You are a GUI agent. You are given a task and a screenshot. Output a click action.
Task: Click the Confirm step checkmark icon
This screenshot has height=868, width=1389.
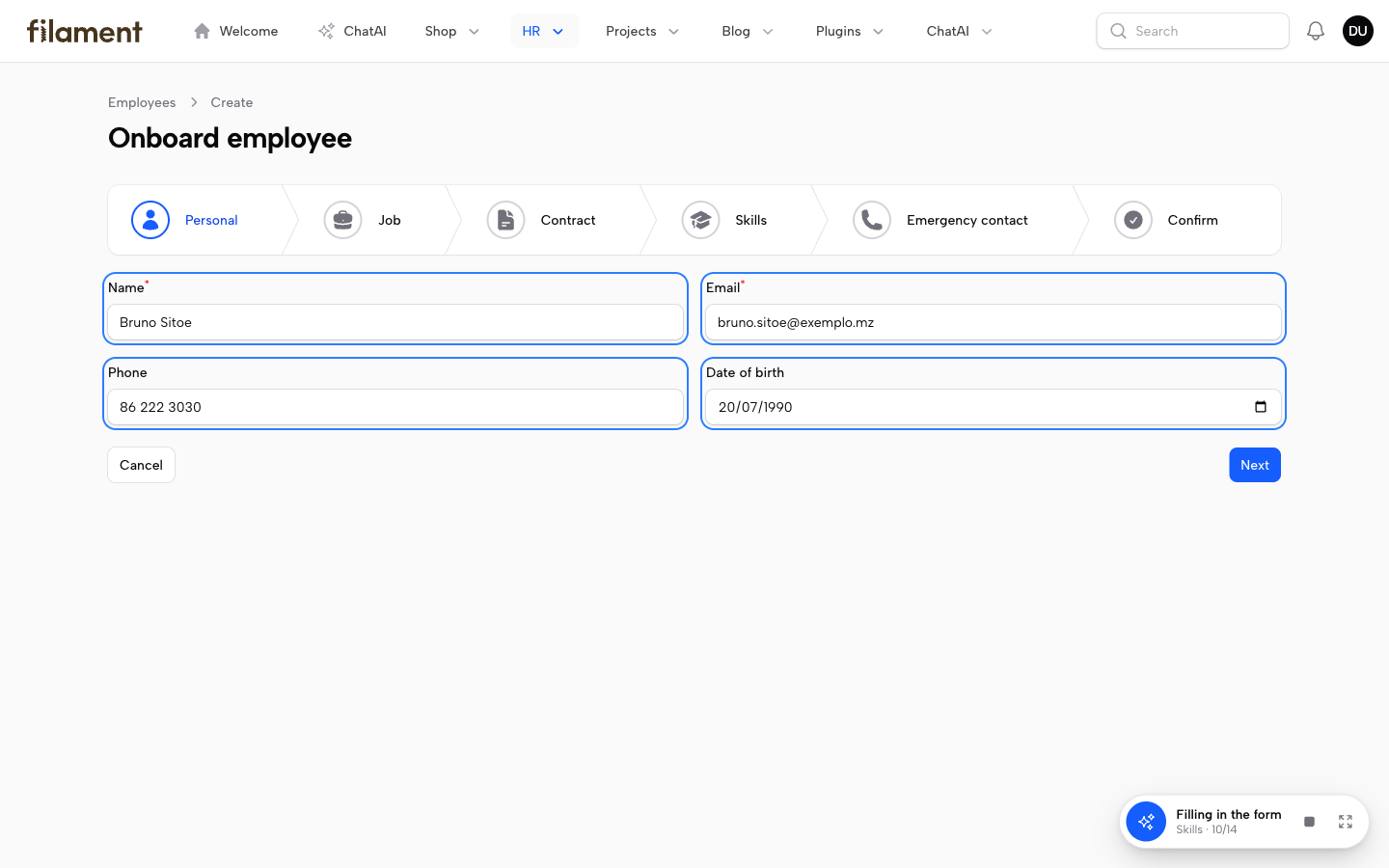point(1133,220)
